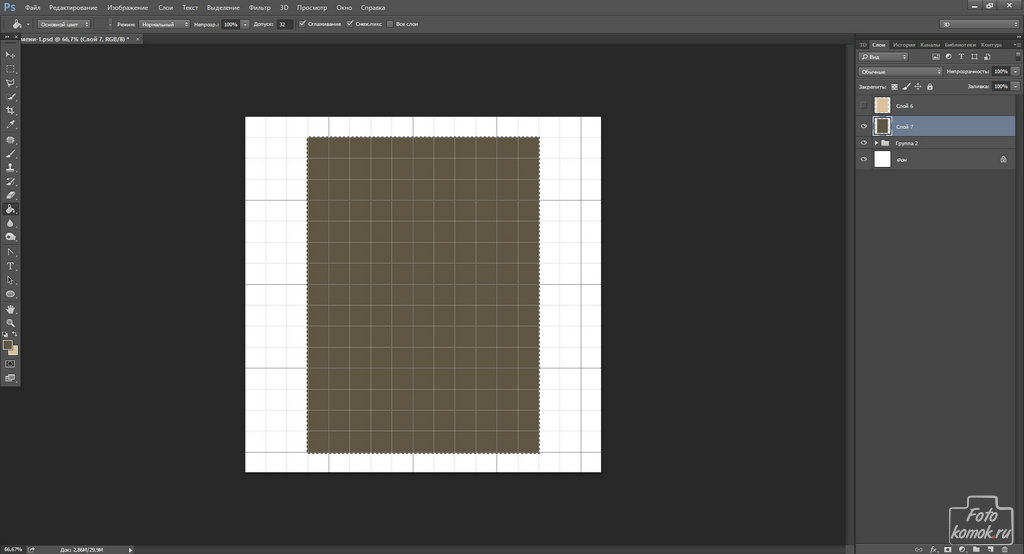
Task: Open the Фильтр menu
Action: (x=259, y=7)
